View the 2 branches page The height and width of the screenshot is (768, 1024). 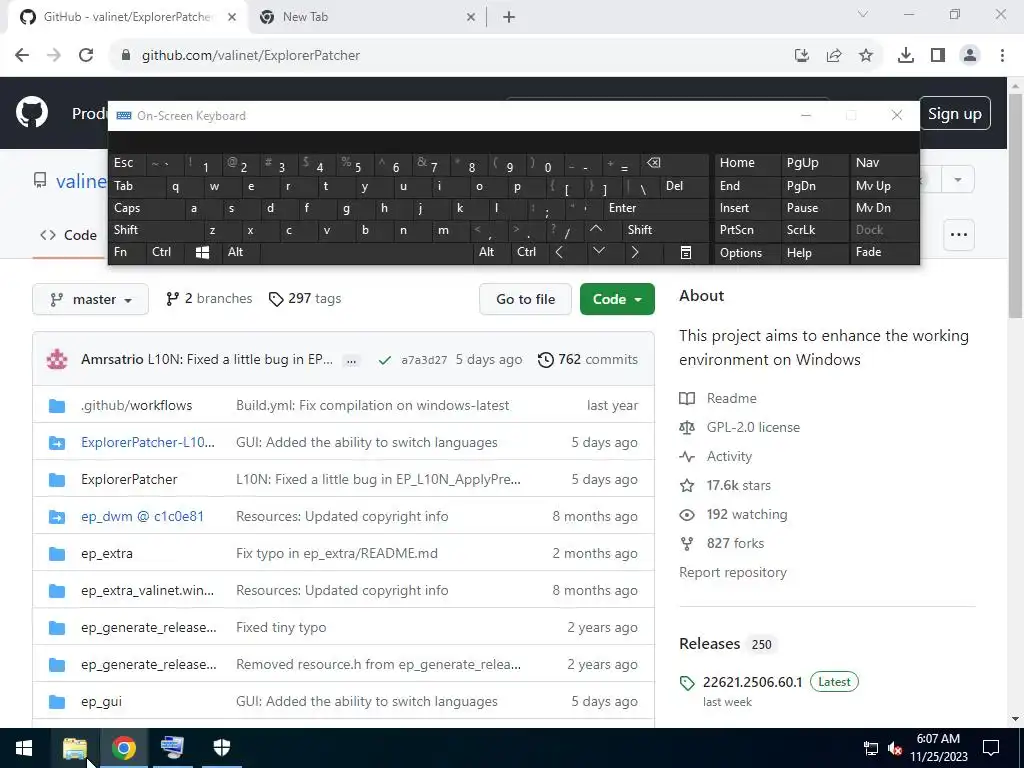coord(209,298)
